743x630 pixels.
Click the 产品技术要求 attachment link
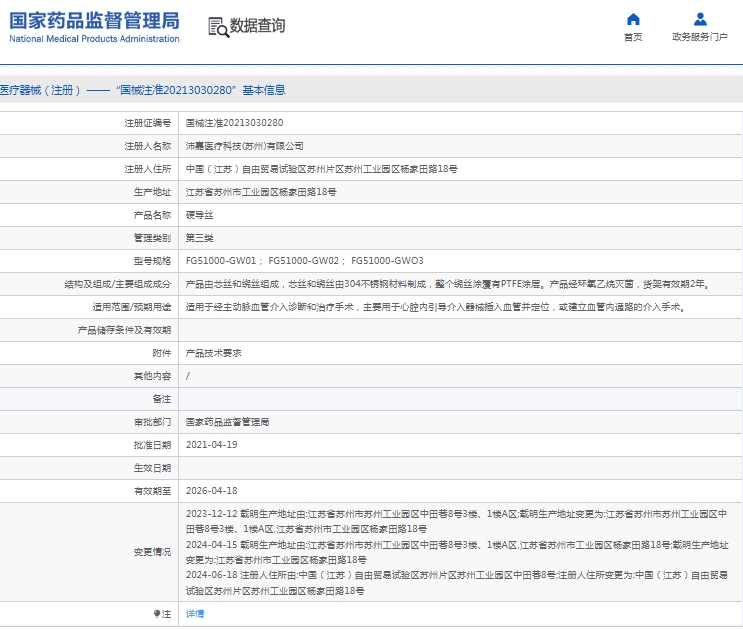pos(213,353)
